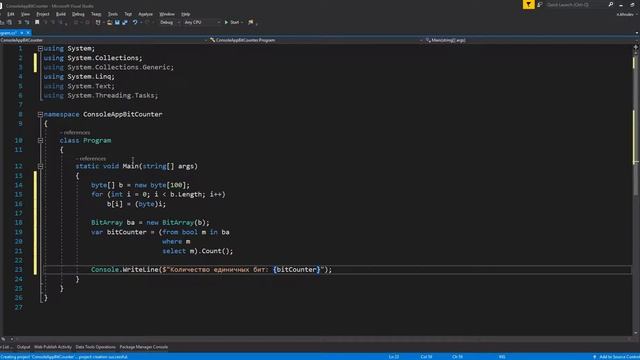This screenshot has height=360, width=640.
Task: Collapse the using directives block
Action: pos(40,49)
